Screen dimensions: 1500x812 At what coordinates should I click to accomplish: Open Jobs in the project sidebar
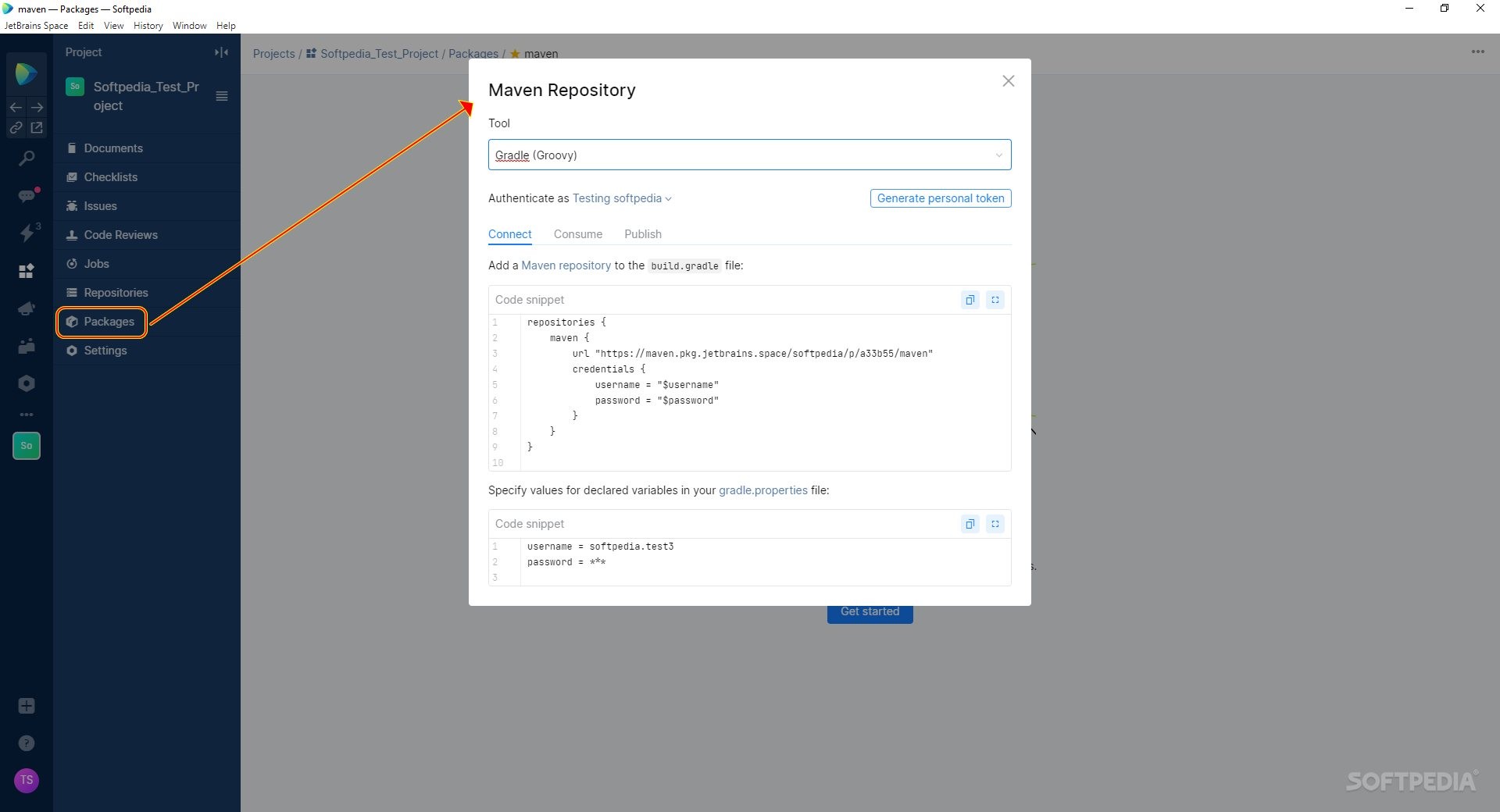[x=147, y=264]
